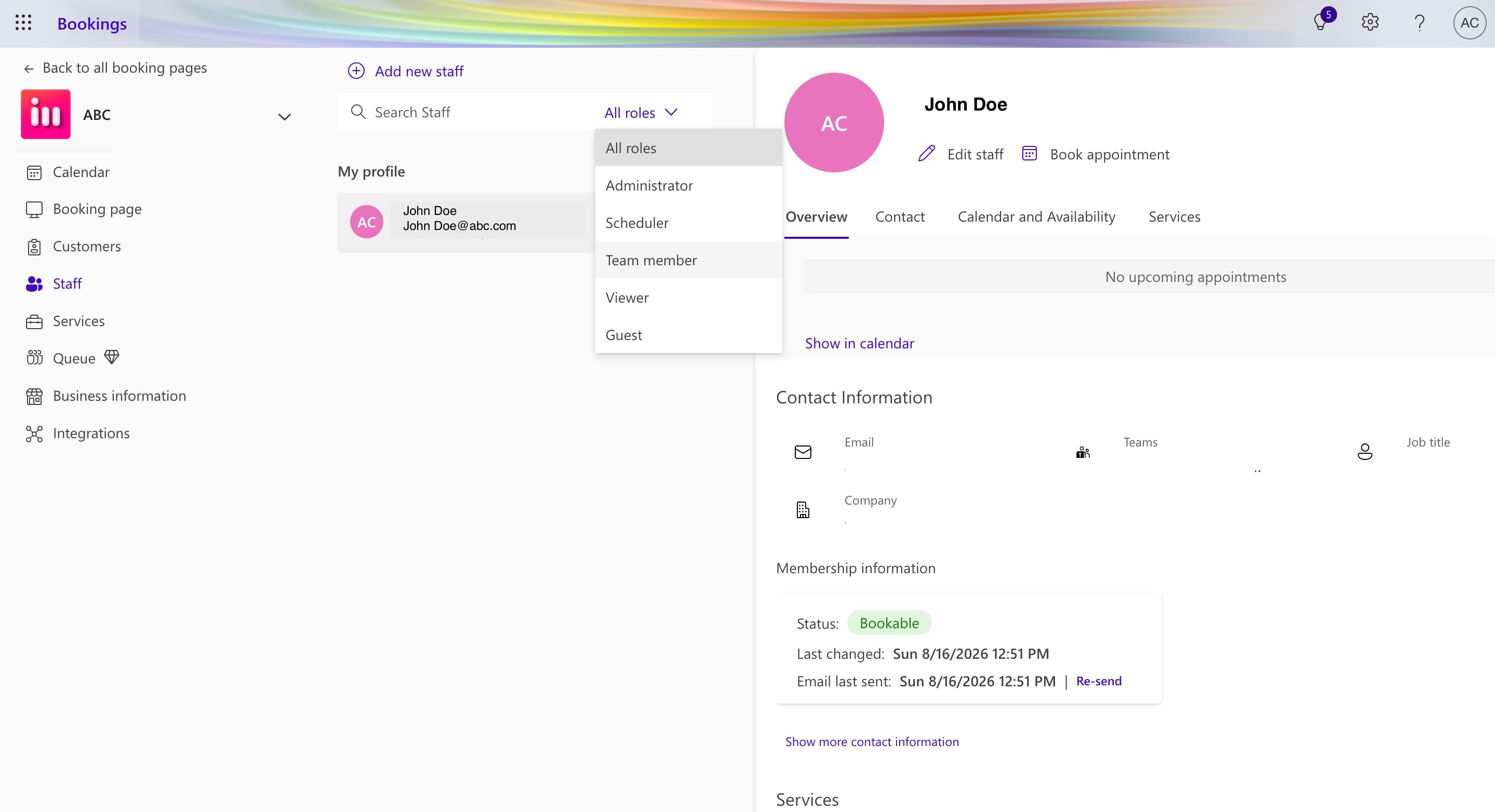Open the AC account avatar in header
Screen dimensions: 1495x812
(1470, 23)
